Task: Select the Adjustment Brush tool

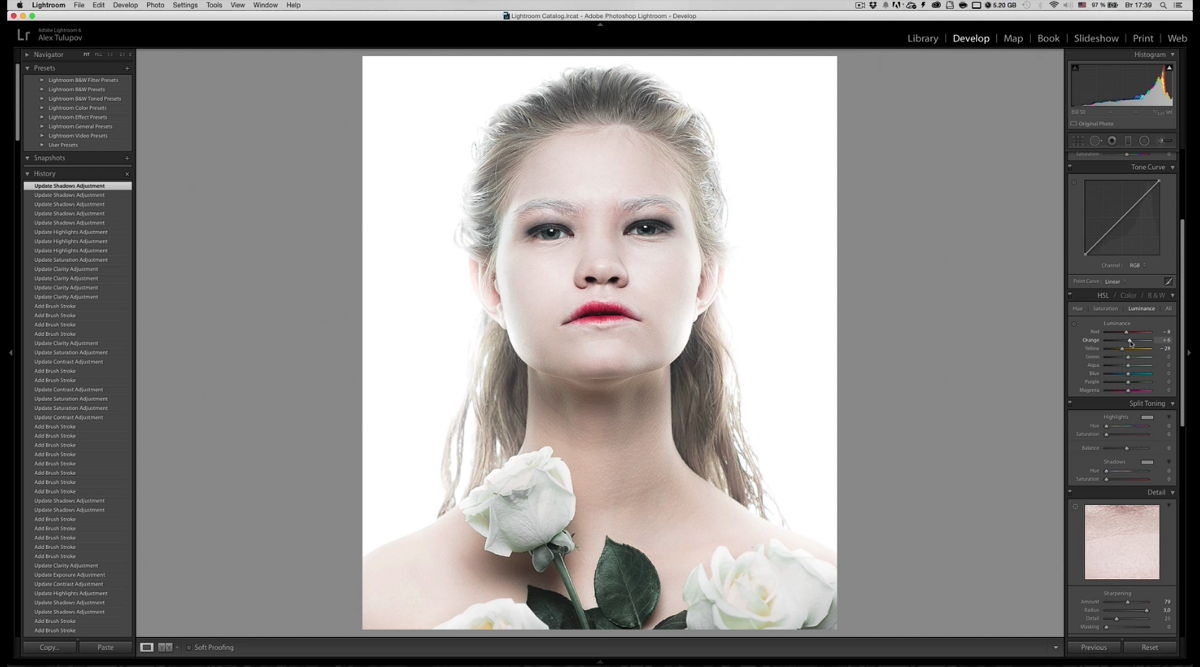Action: [1165, 141]
